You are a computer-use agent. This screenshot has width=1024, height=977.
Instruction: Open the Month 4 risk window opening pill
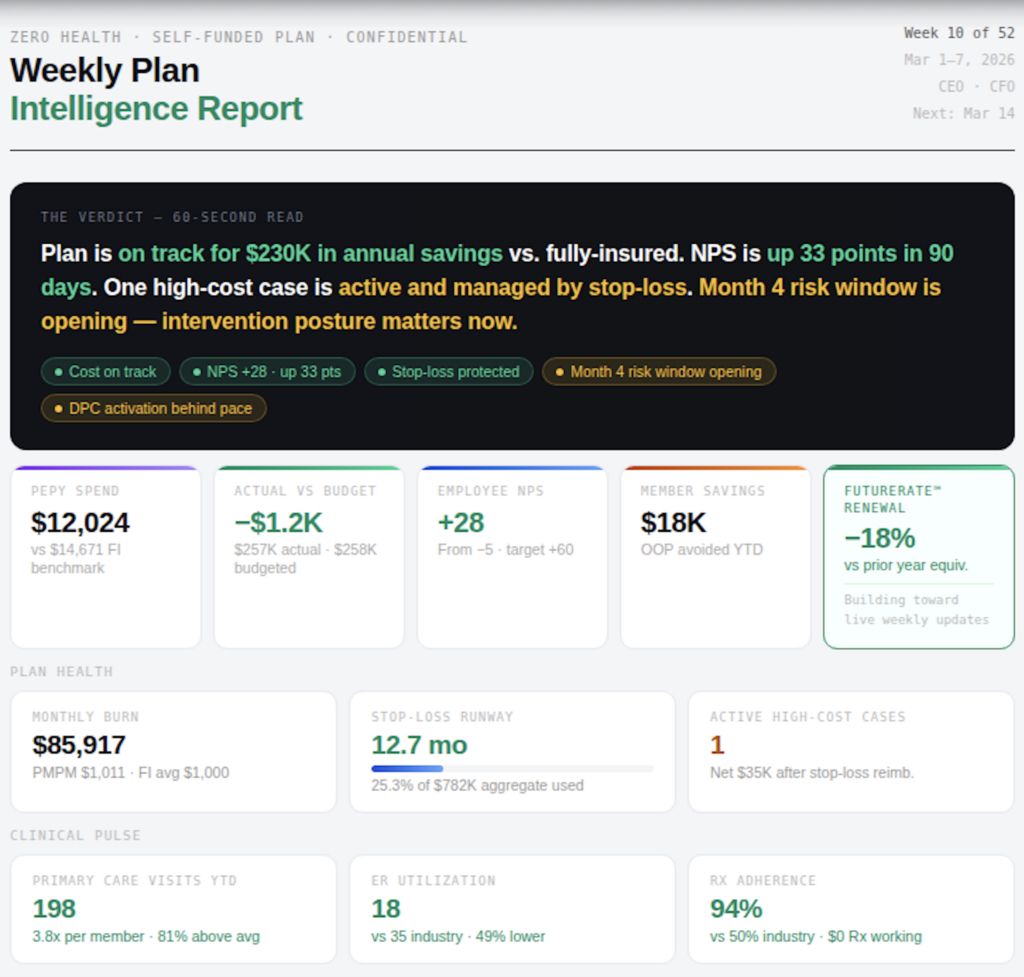coord(659,372)
